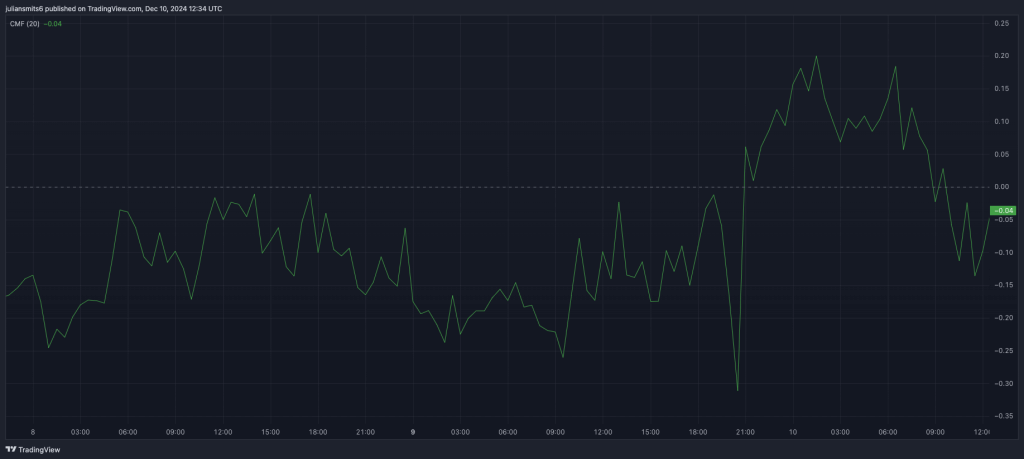Click the 15:00 label between dates 8 and 9
Image resolution: width=1024 pixels, height=459 pixels.
tap(270, 432)
